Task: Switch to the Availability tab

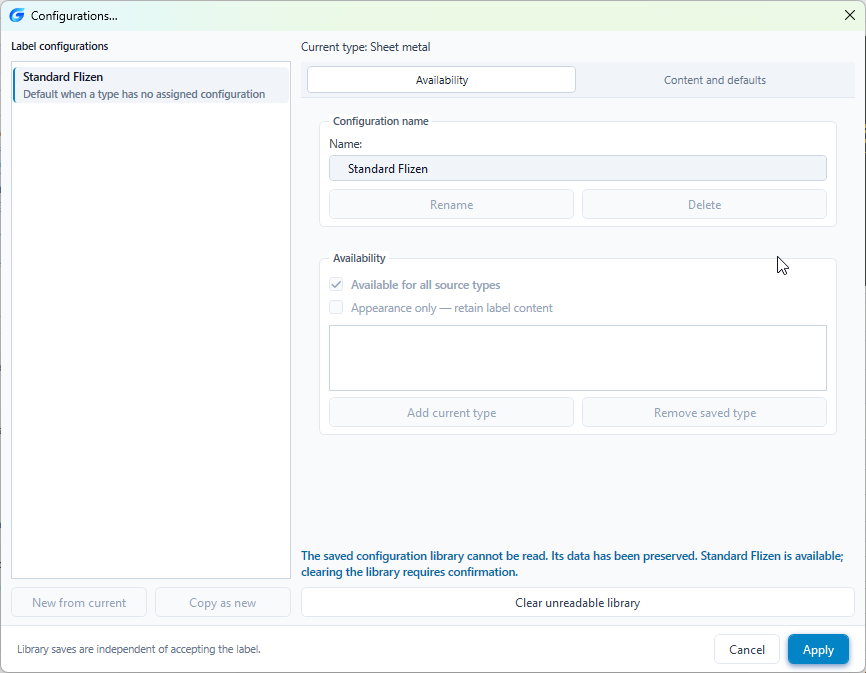Action: point(441,80)
